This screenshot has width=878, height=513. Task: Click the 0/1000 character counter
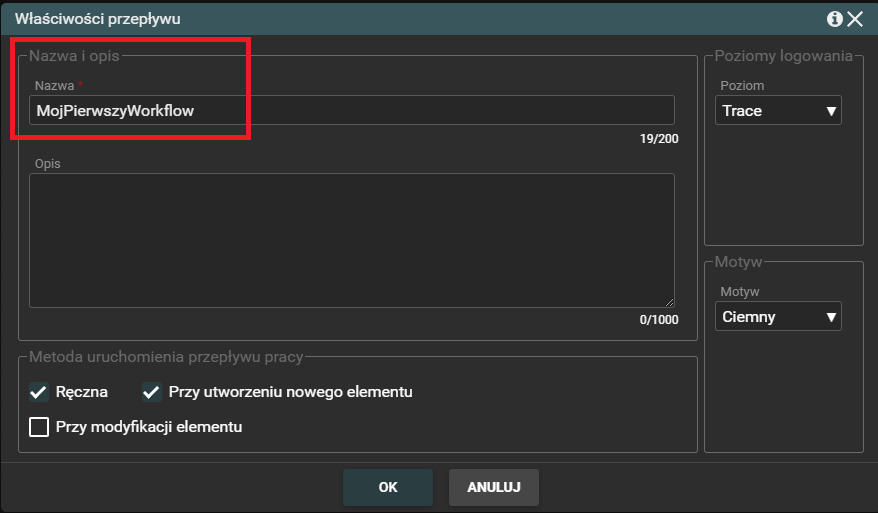point(658,320)
